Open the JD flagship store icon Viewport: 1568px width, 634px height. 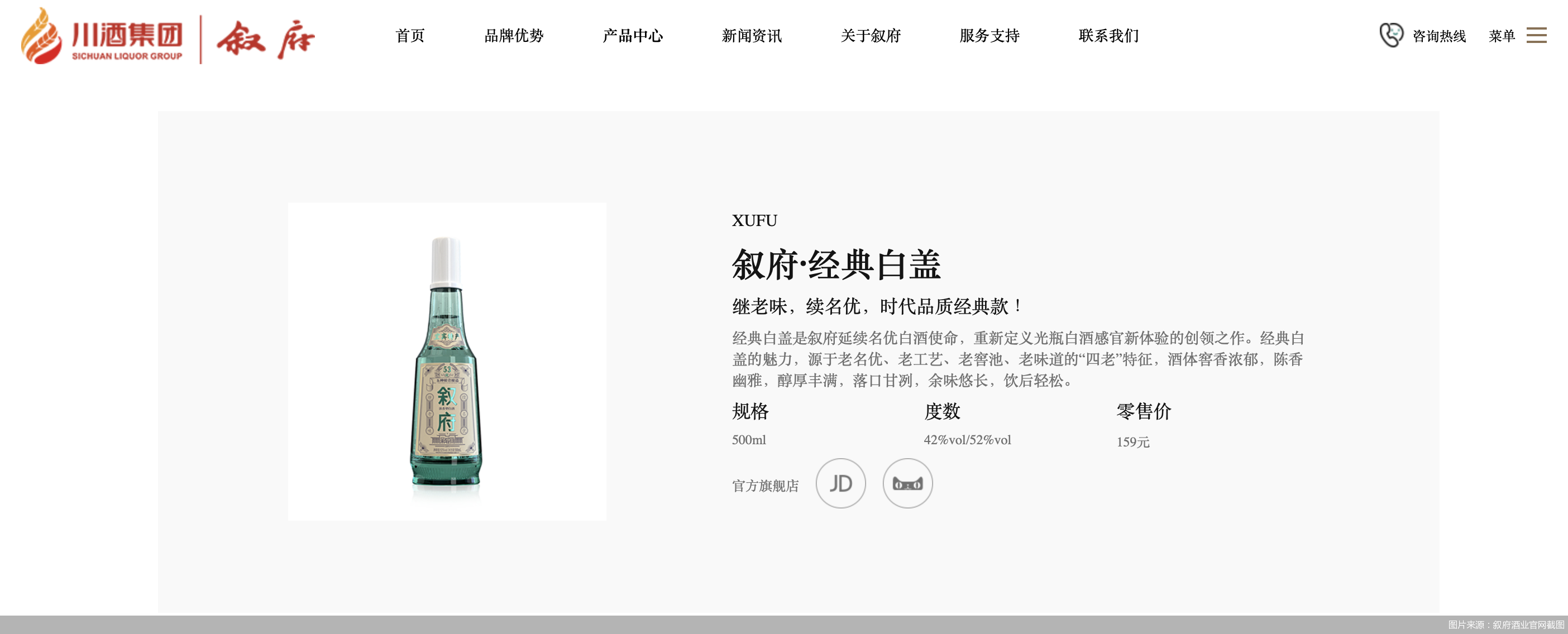pyautogui.click(x=840, y=483)
